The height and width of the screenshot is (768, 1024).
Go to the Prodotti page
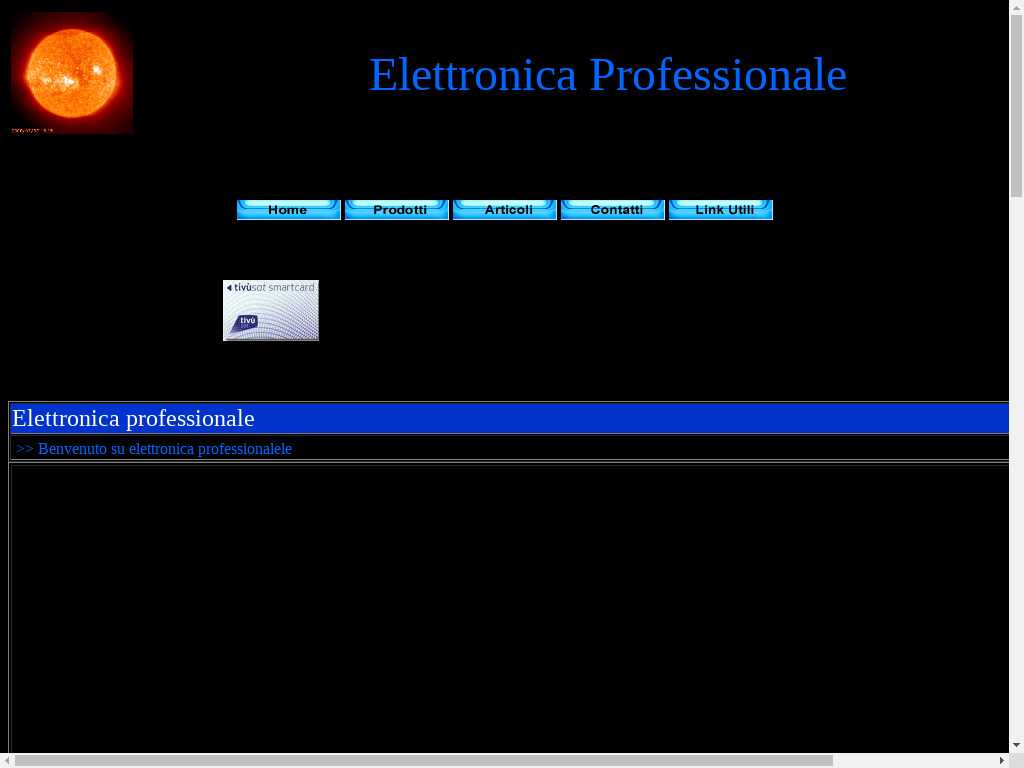[x=396, y=210]
